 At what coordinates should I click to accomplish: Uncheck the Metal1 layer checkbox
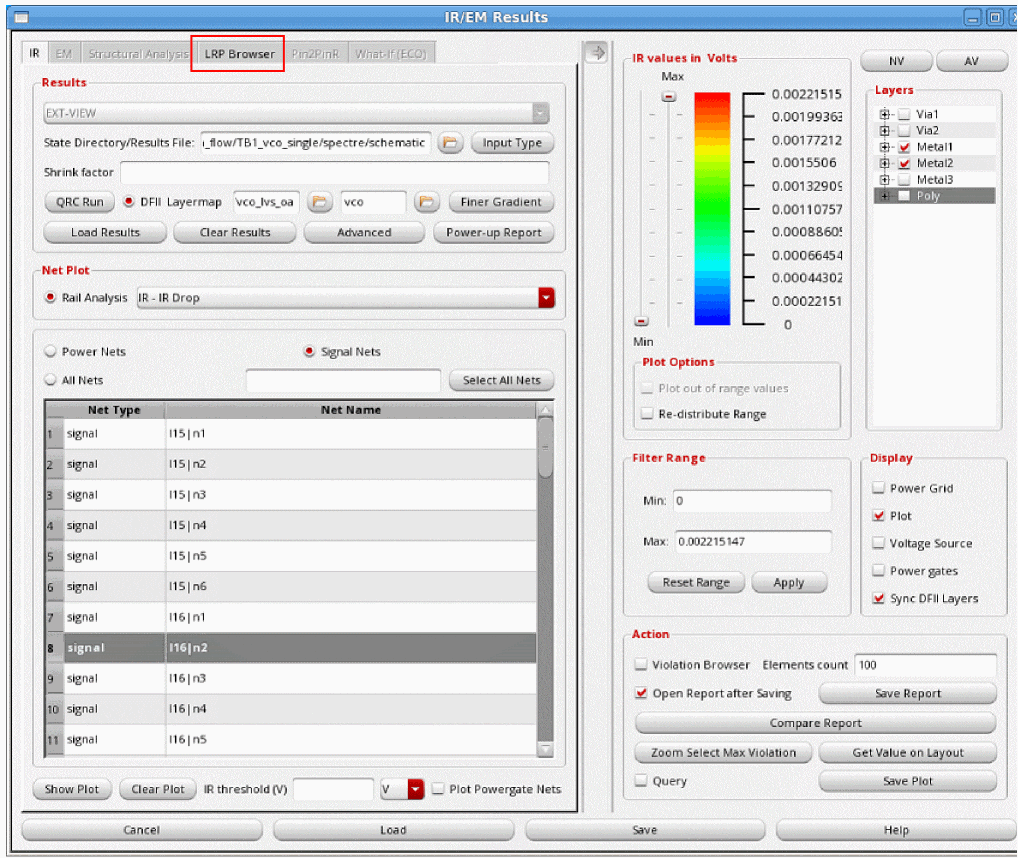coord(904,147)
